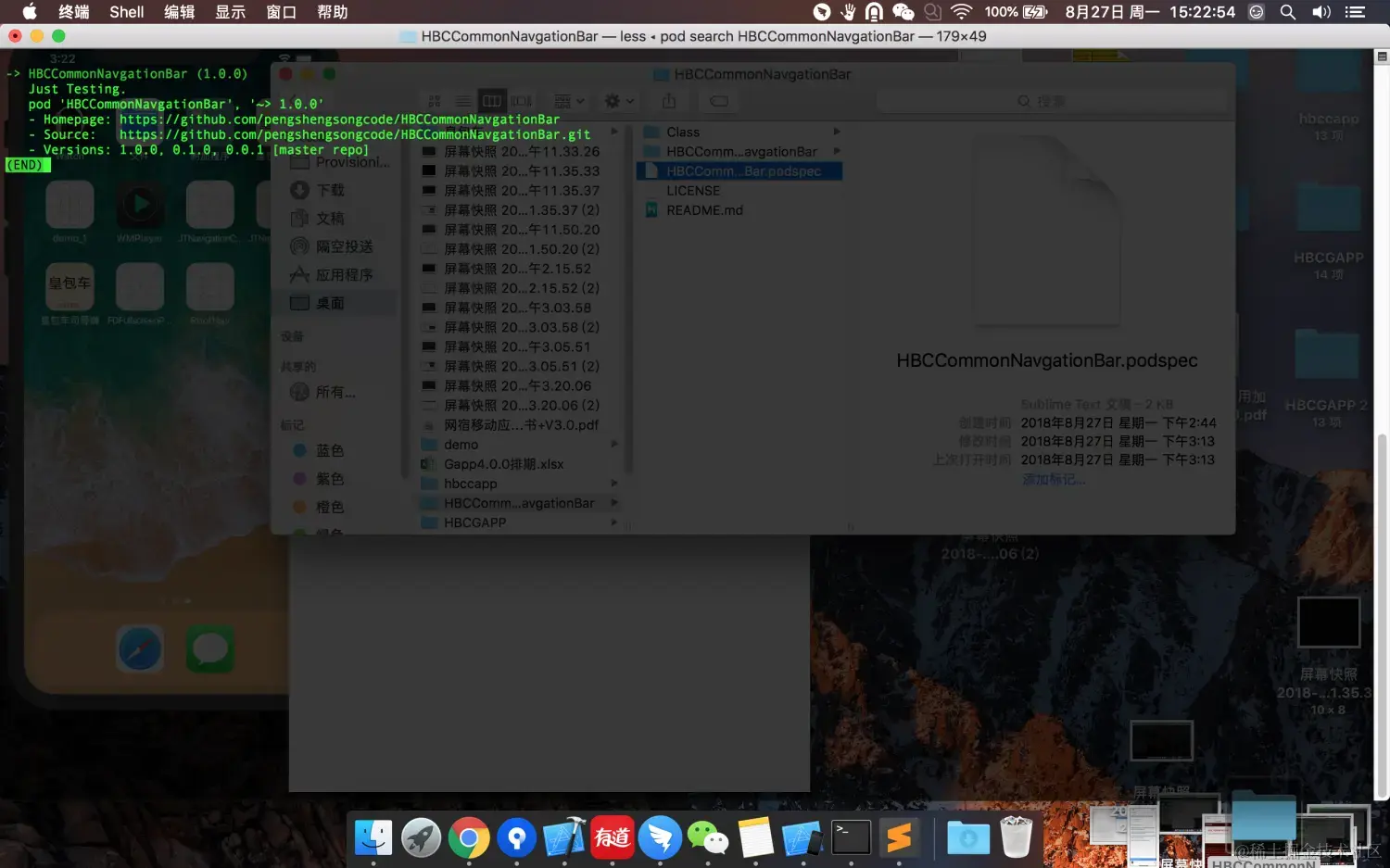Image resolution: width=1390 pixels, height=868 pixels.
Task: Expand highlighted HBCComm...avgationBar arrow in second column
Action: (613, 503)
